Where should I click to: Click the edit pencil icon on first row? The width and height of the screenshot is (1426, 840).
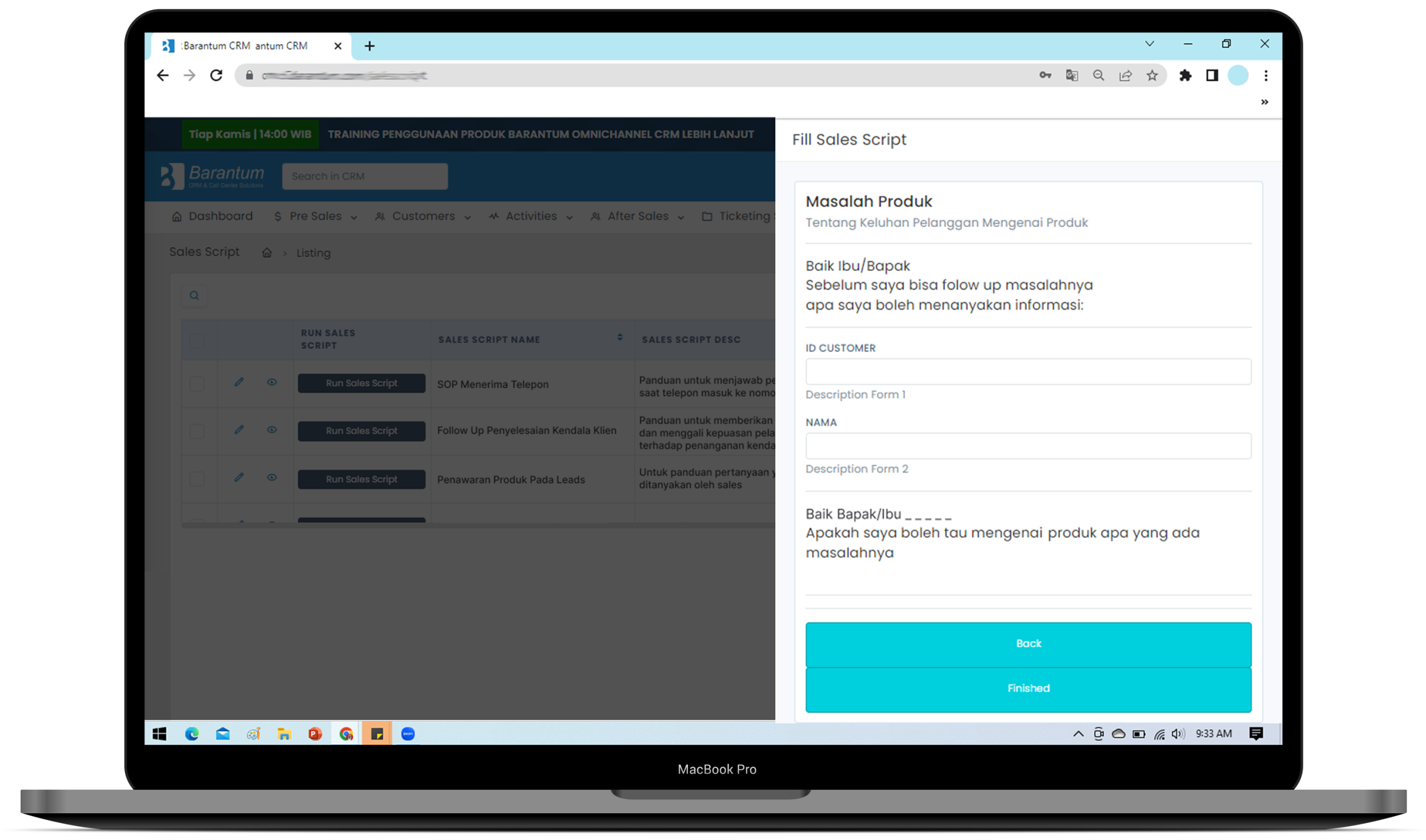239,382
